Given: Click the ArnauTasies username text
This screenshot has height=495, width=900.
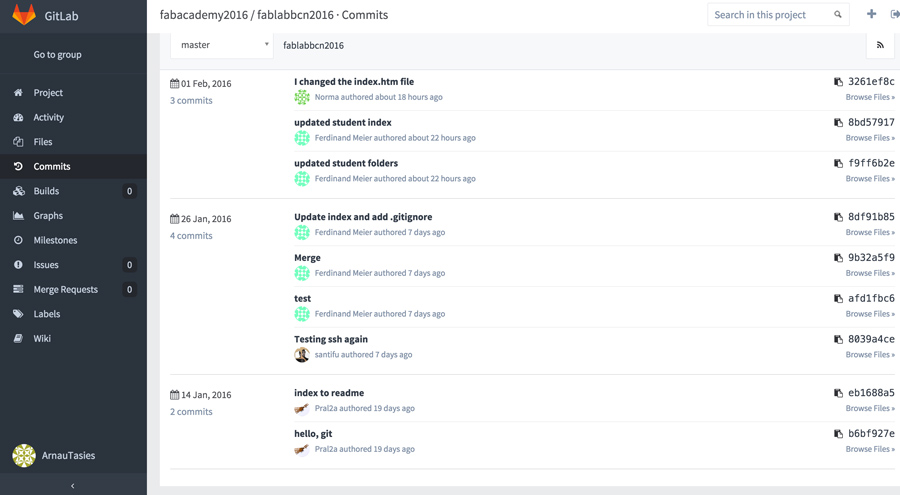Looking at the screenshot, I should tap(68, 455).
